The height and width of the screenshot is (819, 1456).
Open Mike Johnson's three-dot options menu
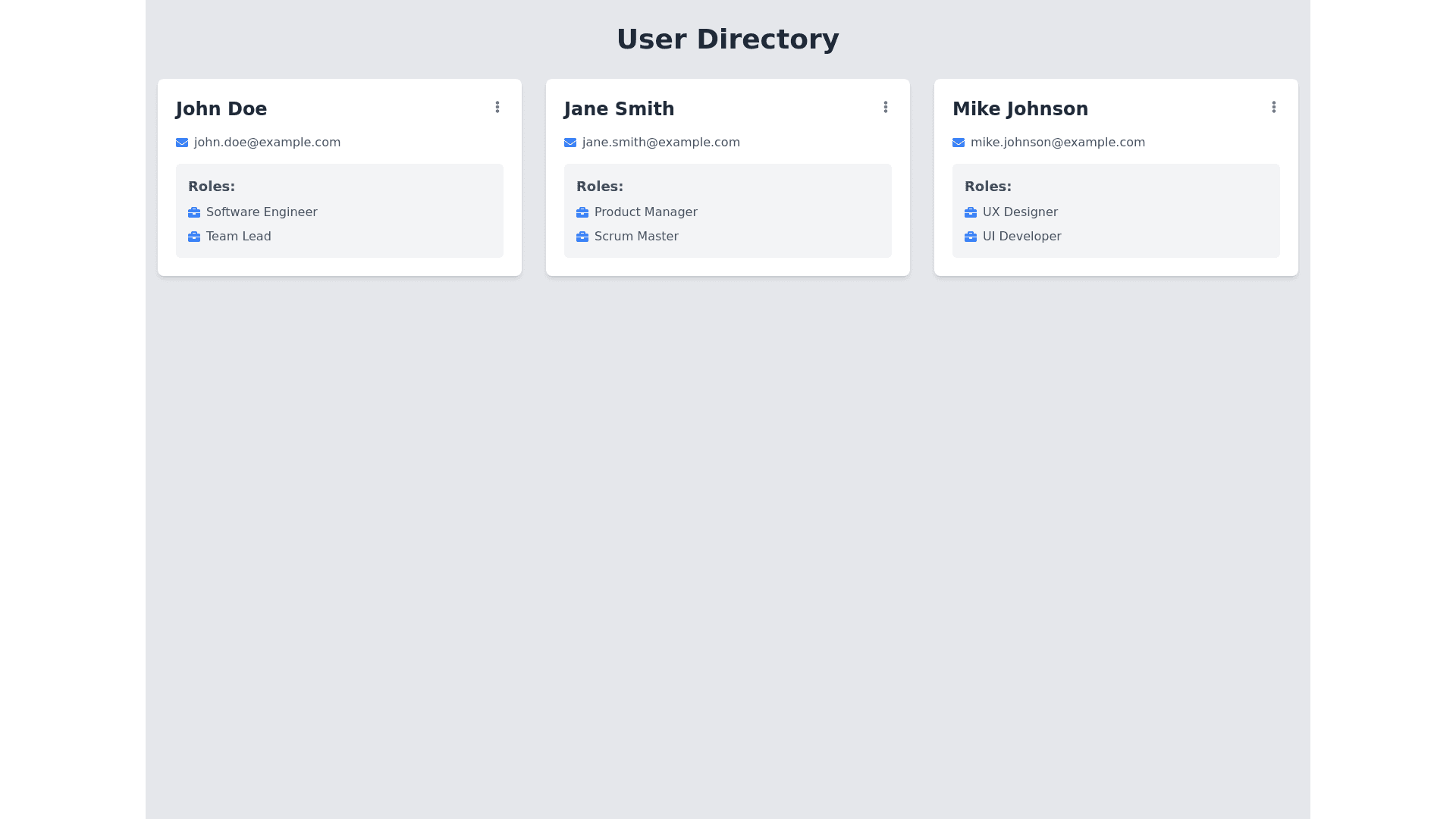tap(1274, 107)
